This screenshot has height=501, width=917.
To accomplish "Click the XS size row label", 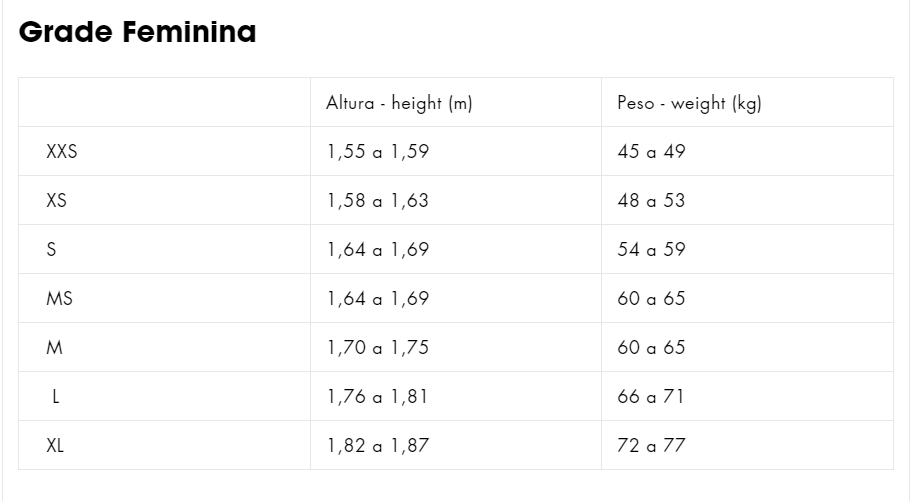I will click(x=57, y=201).
